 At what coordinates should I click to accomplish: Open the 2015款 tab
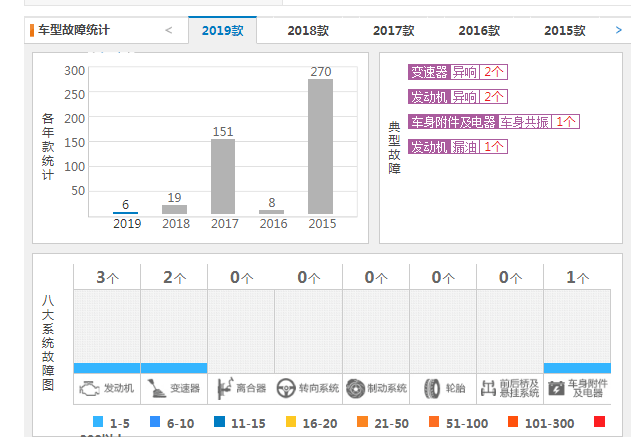565,31
